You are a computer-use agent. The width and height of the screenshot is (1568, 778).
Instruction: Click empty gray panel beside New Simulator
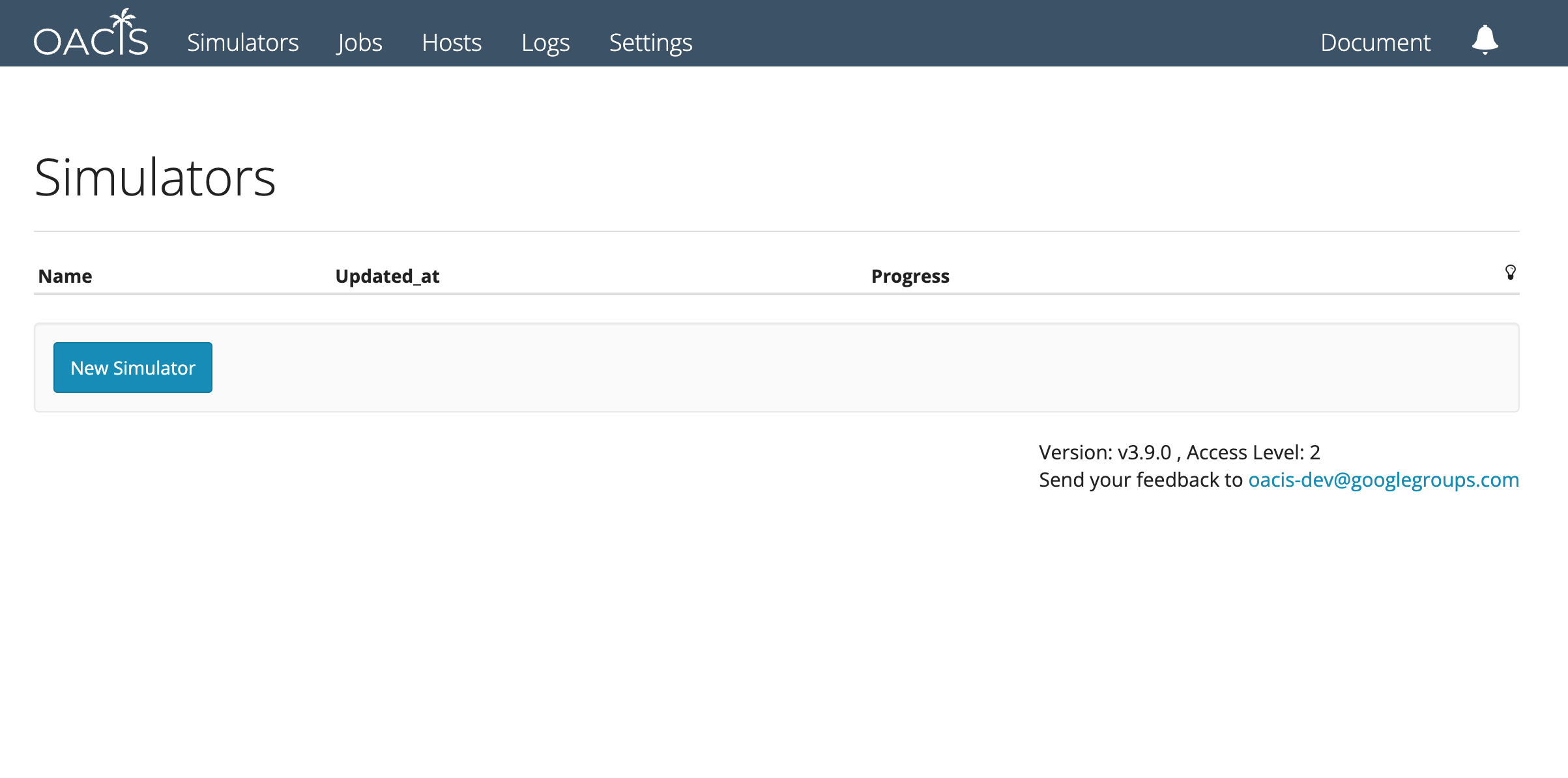coord(847,367)
